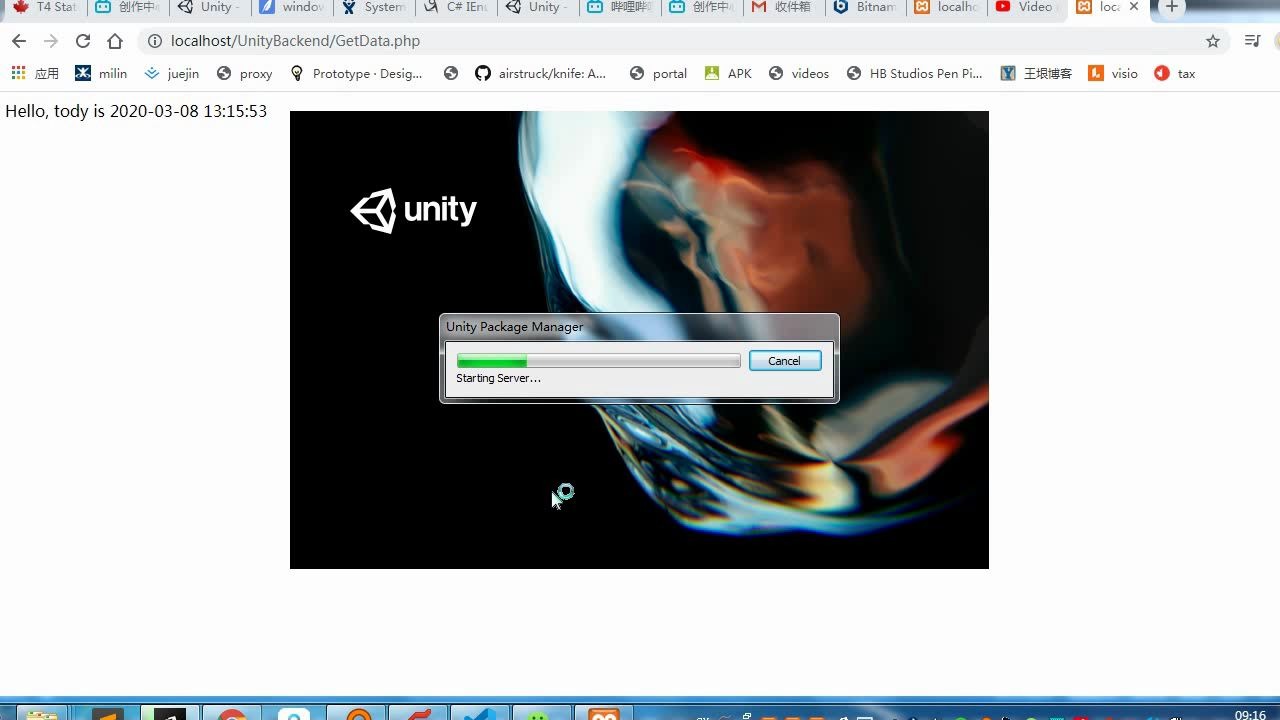This screenshot has height=720, width=1280.
Task: Go forward in browser history
Action: 51,41
